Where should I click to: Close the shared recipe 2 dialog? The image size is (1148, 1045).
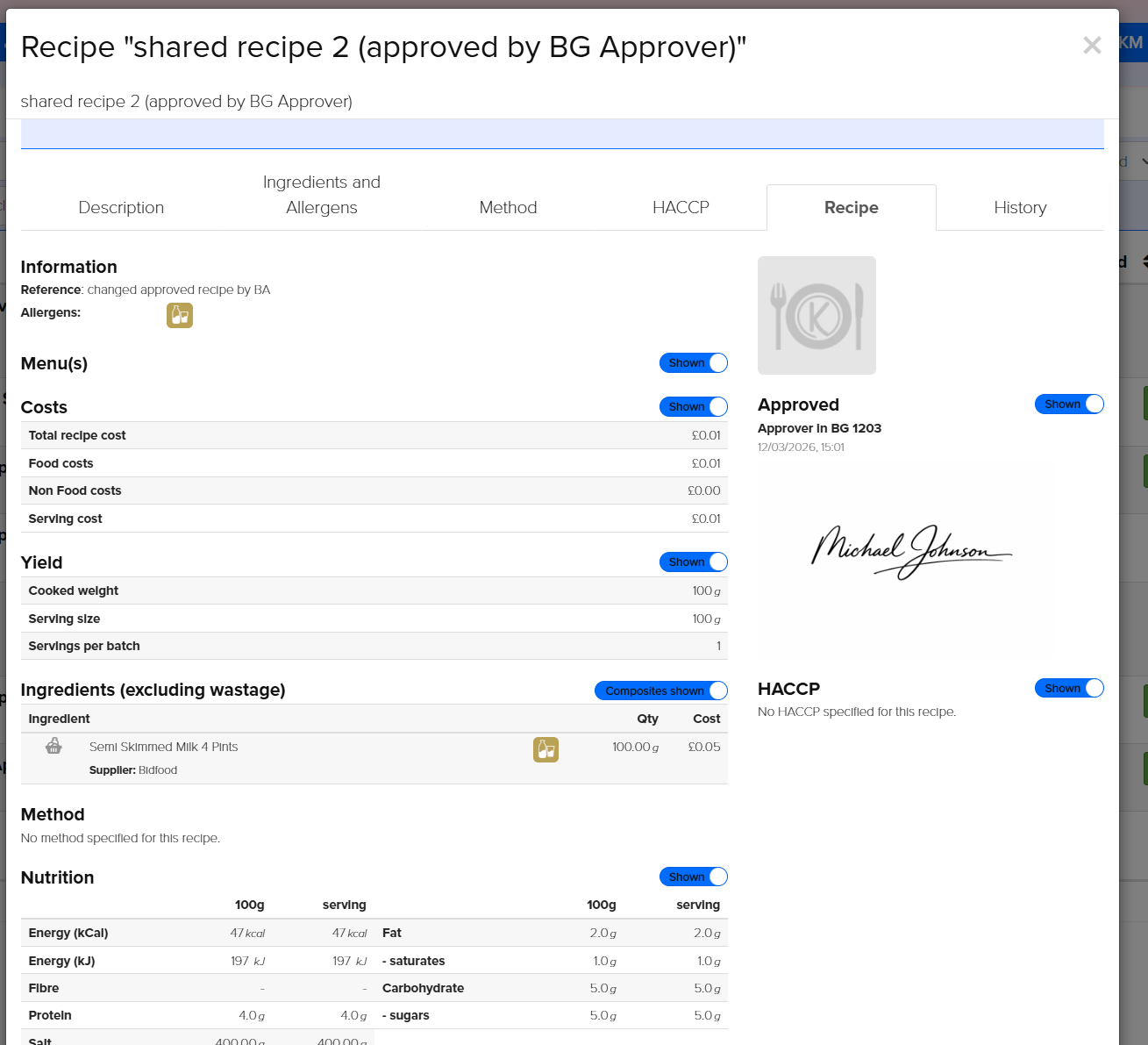1092,45
